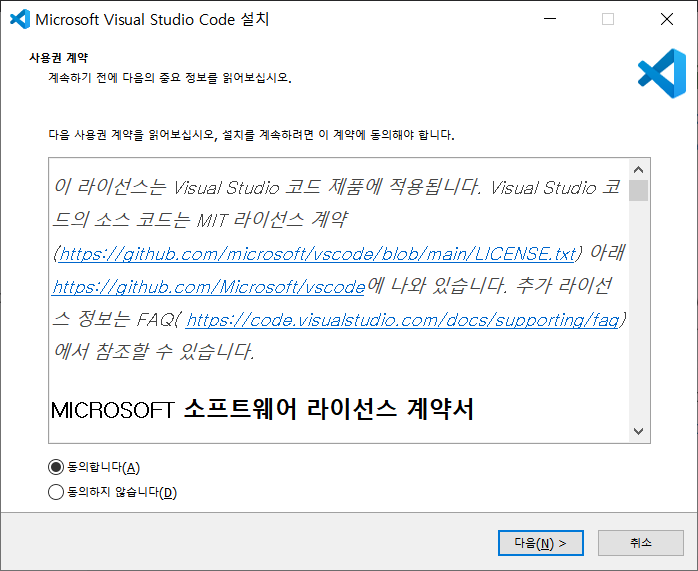Click the license scrollbar down arrow
The height and width of the screenshot is (571, 698).
pos(638,431)
